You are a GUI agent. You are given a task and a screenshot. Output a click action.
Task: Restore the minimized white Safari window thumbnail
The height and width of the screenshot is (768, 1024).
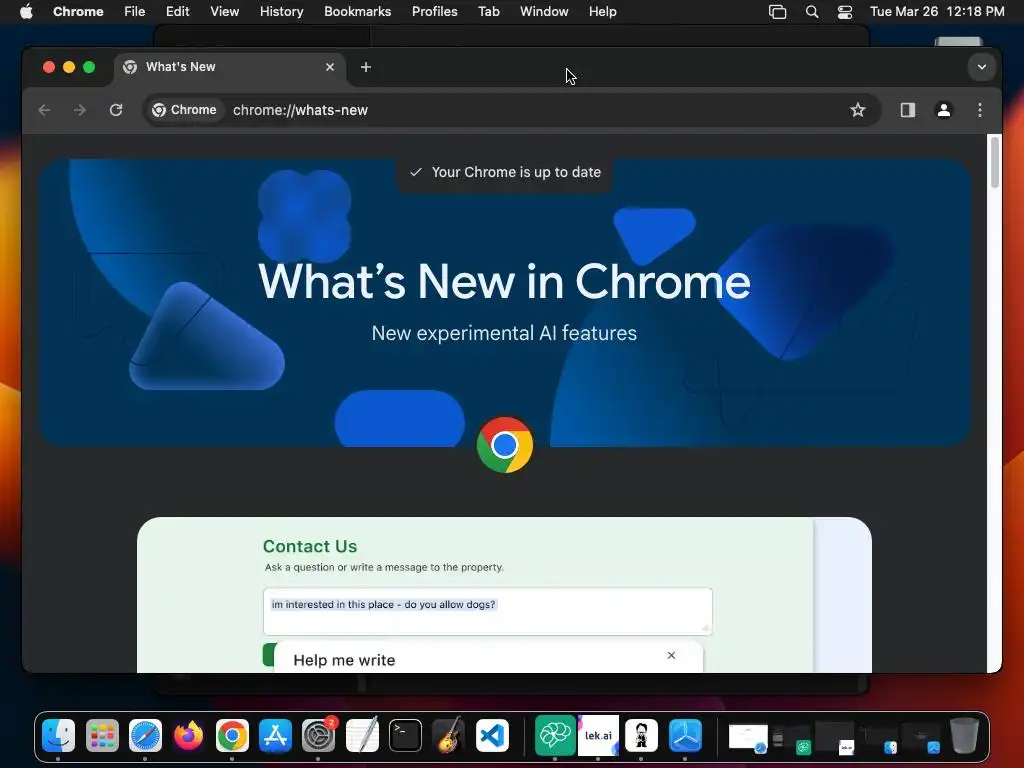[748, 738]
